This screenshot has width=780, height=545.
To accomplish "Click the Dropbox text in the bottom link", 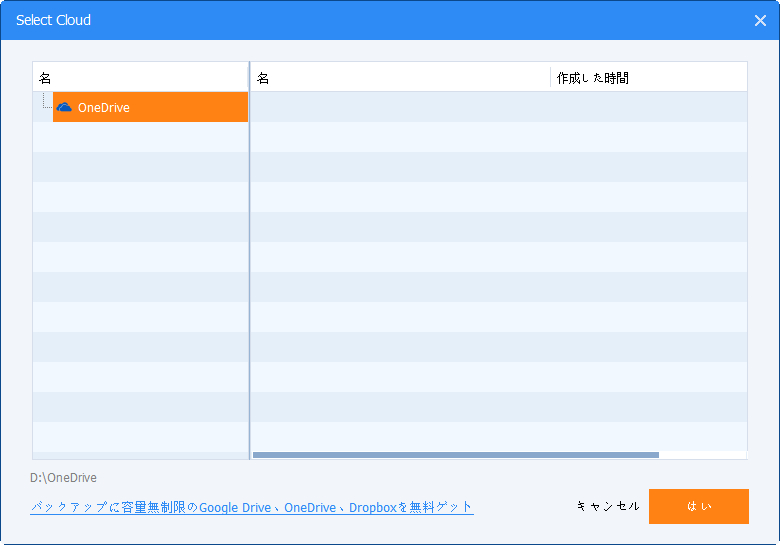I will [x=373, y=508].
